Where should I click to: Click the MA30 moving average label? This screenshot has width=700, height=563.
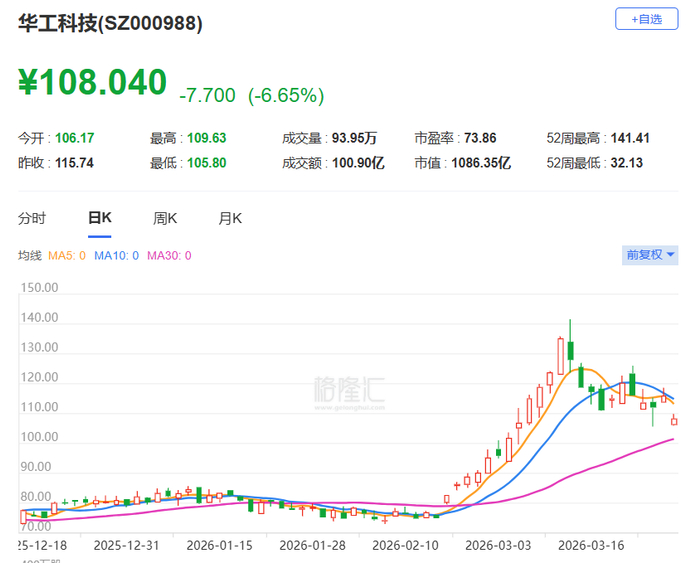click(x=169, y=256)
